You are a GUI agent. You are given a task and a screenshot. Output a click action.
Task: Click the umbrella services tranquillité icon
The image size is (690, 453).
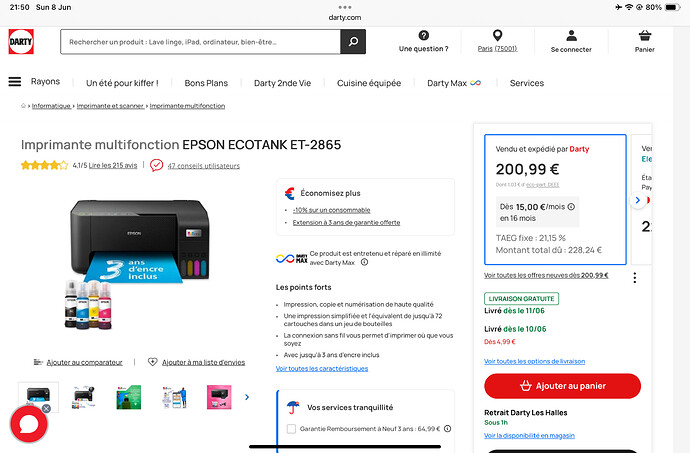tap(293, 407)
